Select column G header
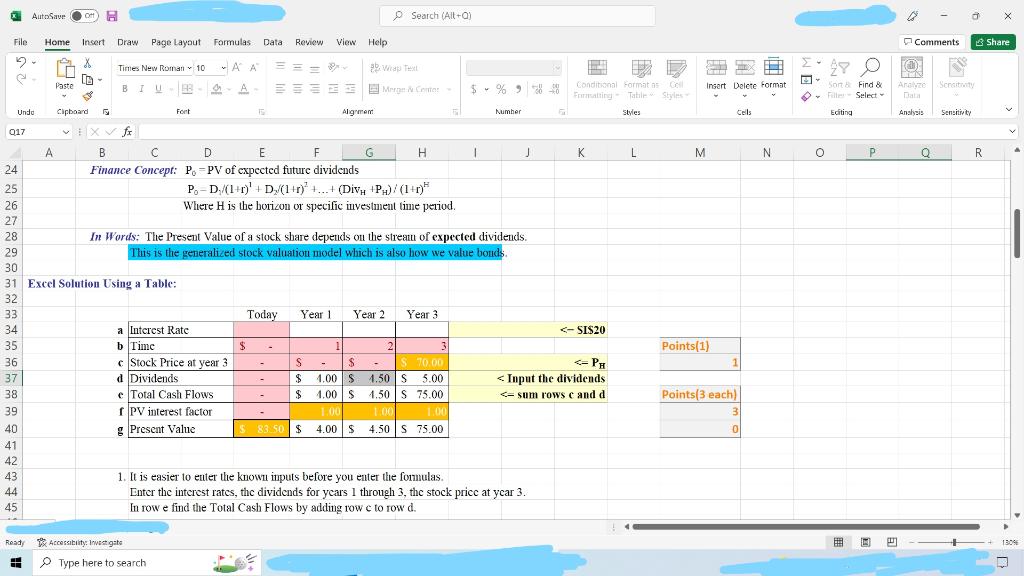The width and height of the screenshot is (1024, 576). pyautogui.click(x=369, y=152)
